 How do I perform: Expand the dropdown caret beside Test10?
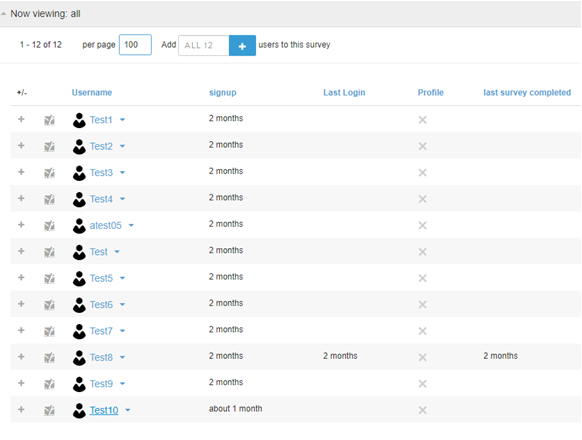pos(128,410)
